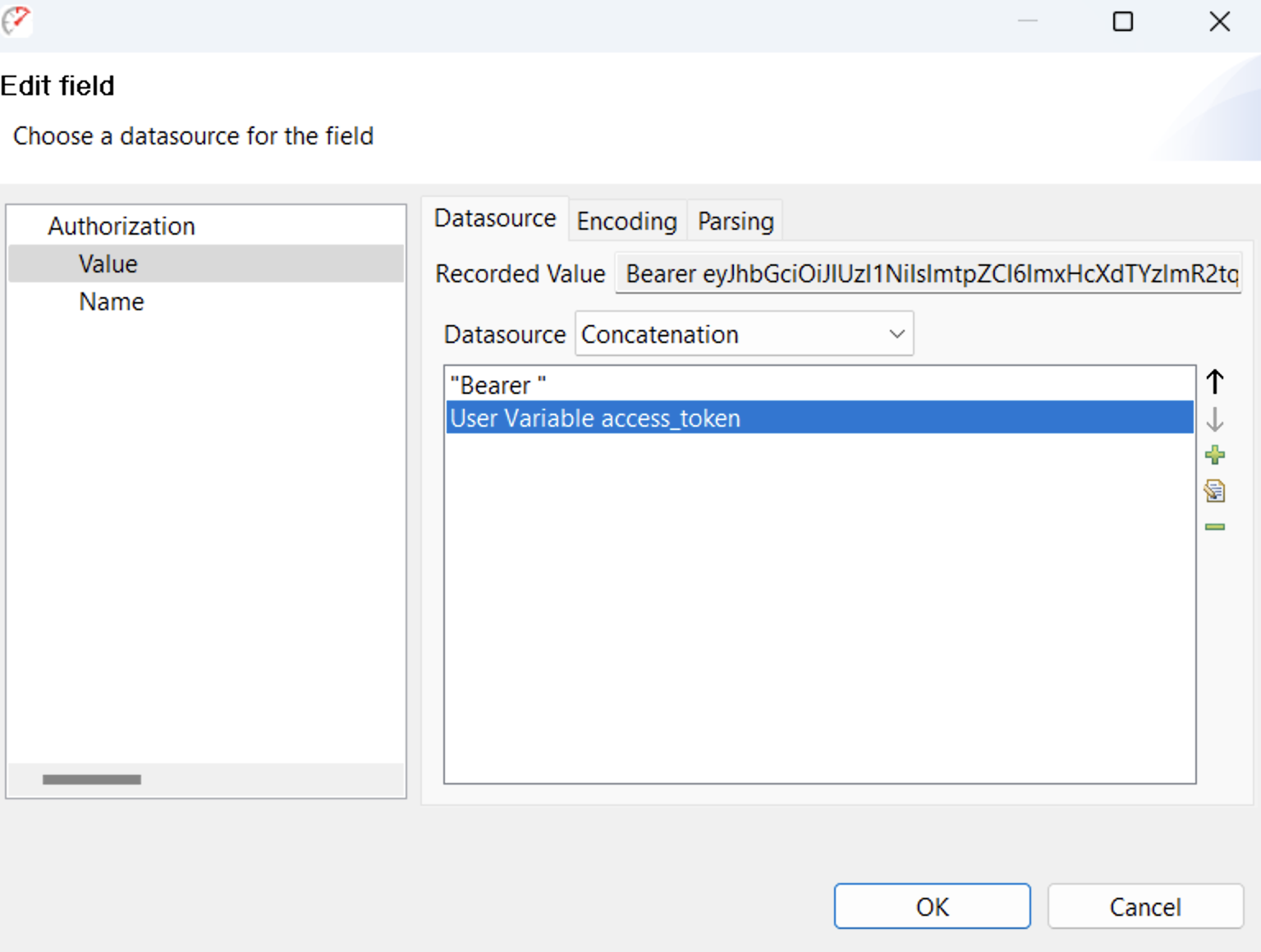The image size is (1261, 952).
Task: Select the Value tree item
Action: pos(206,263)
